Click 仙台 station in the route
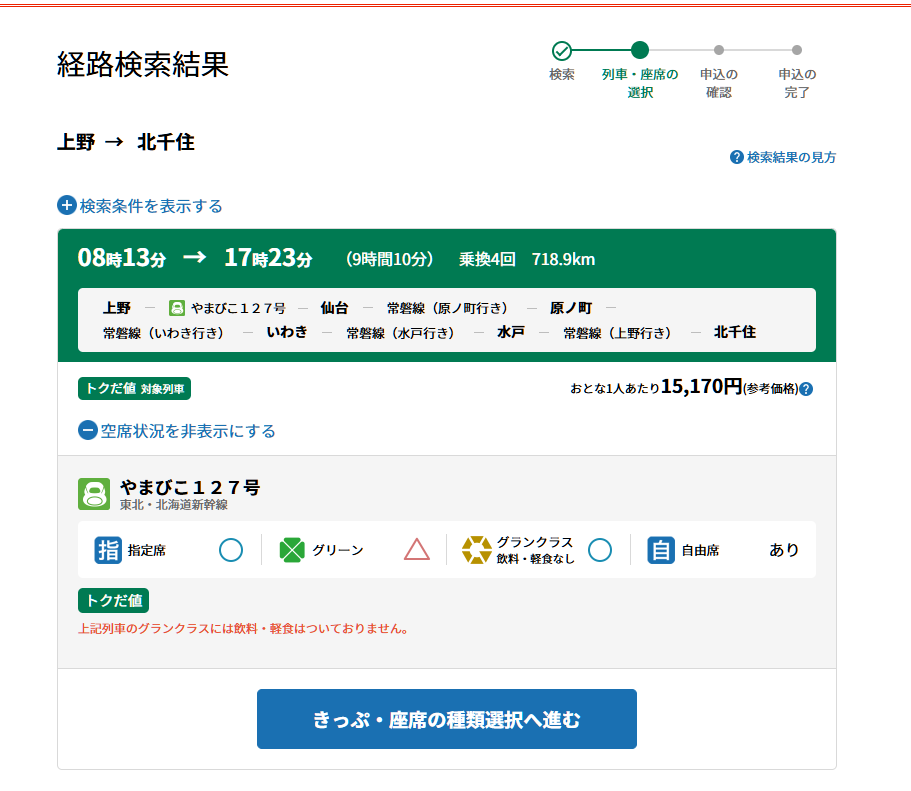 coord(334,307)
